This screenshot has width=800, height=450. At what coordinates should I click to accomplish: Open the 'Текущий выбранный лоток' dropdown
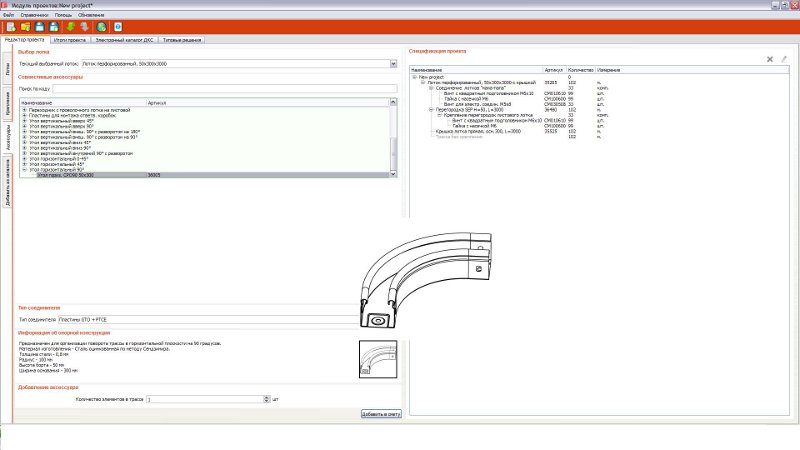point(394,64)
